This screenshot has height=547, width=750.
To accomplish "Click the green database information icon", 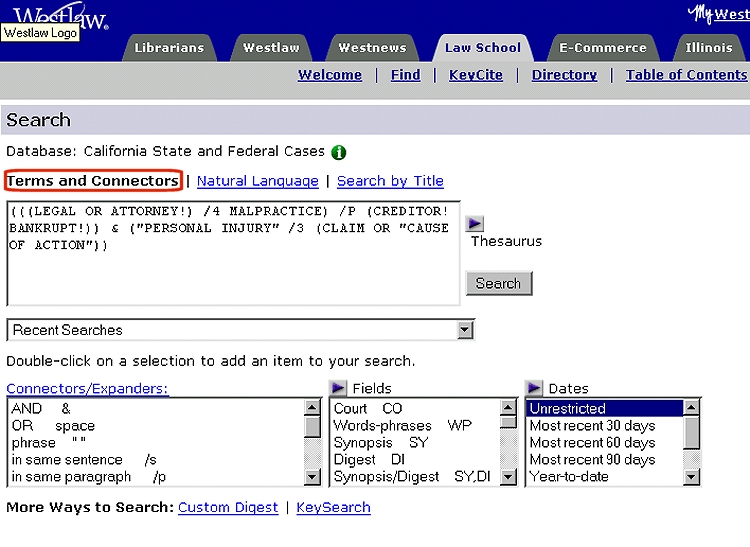I will click(339, 152).
